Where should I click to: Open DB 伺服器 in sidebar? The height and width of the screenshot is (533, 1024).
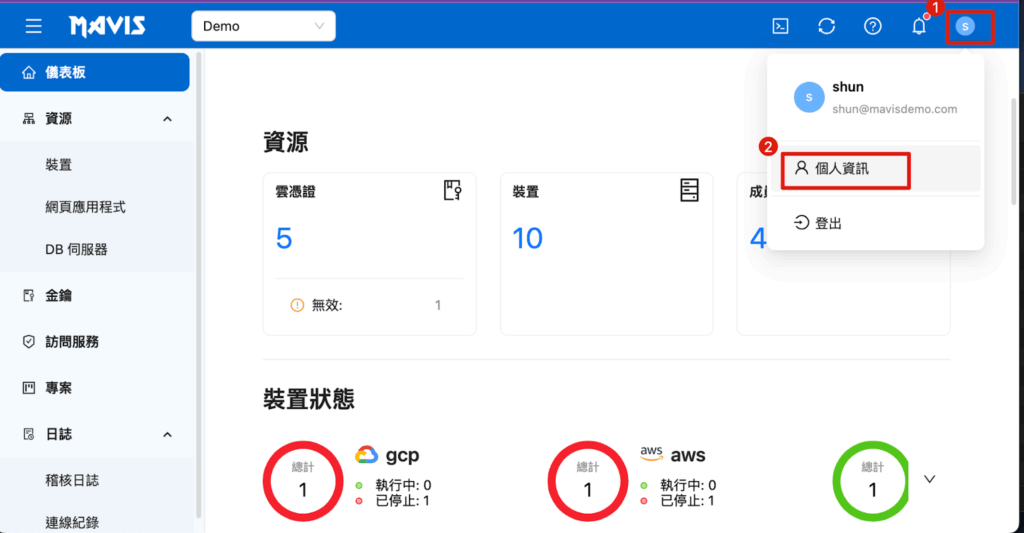[x=76, y=249]
